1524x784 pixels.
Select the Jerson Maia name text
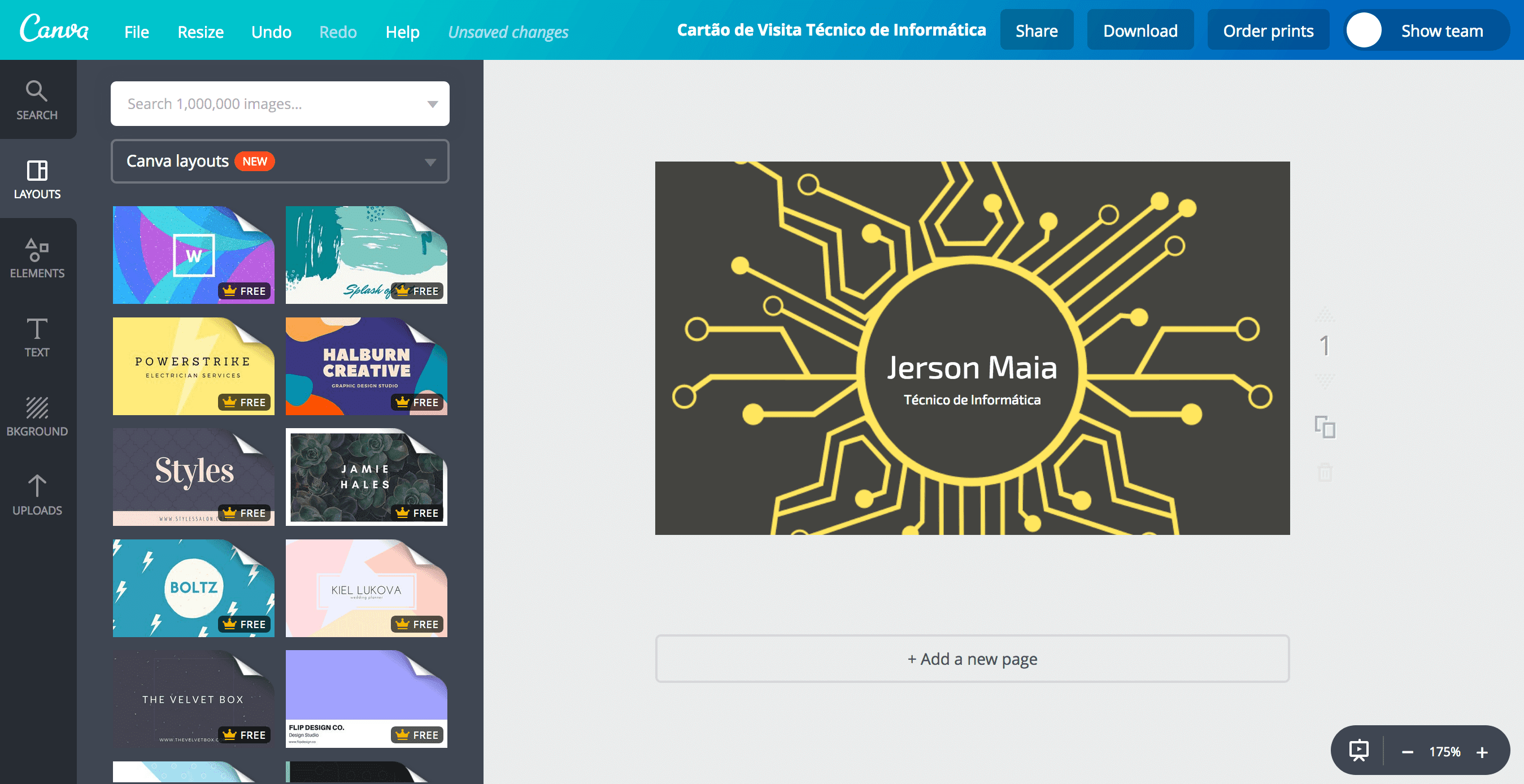(x=972, y=368)
